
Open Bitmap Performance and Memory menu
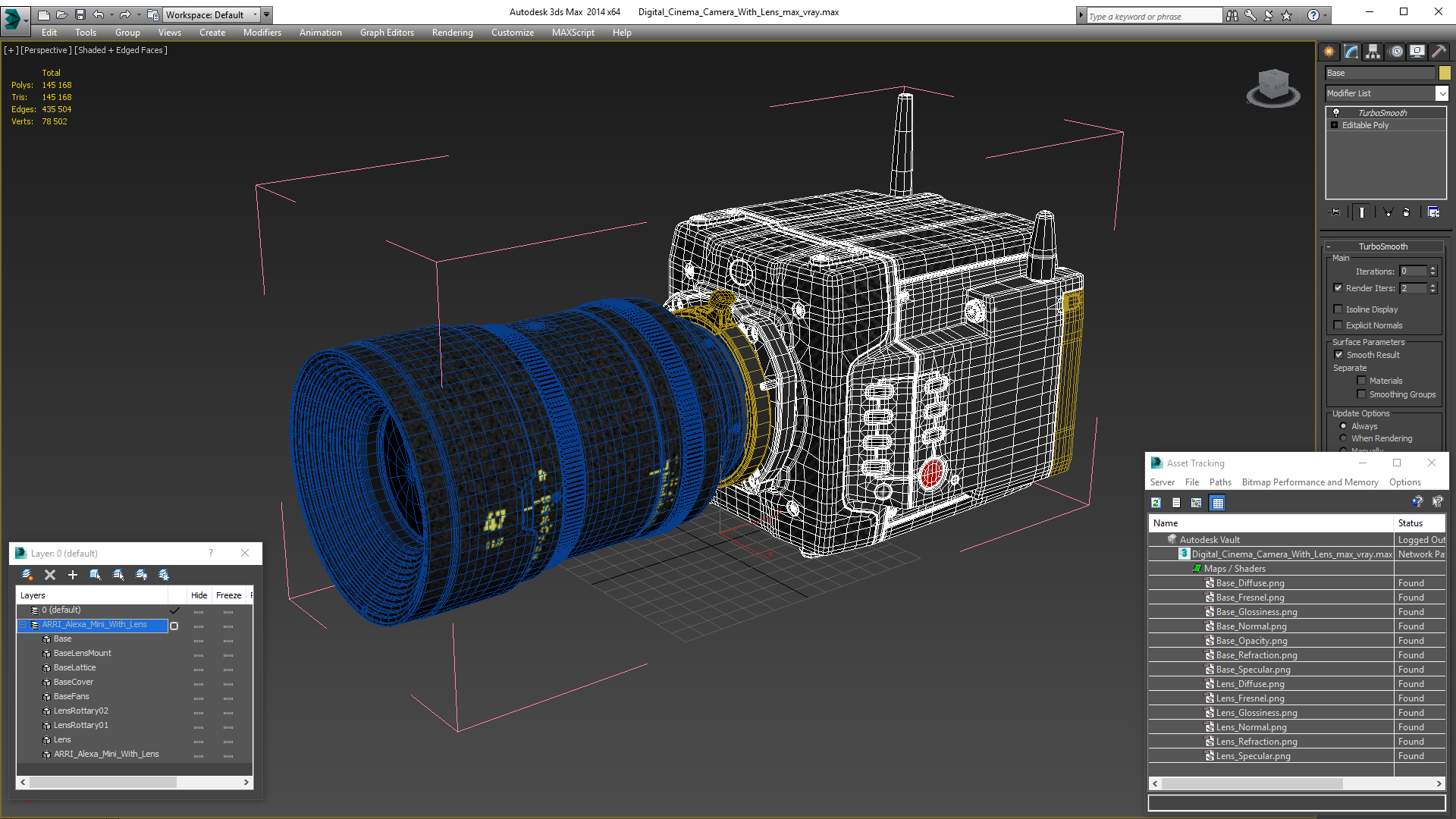(1310, 482)
